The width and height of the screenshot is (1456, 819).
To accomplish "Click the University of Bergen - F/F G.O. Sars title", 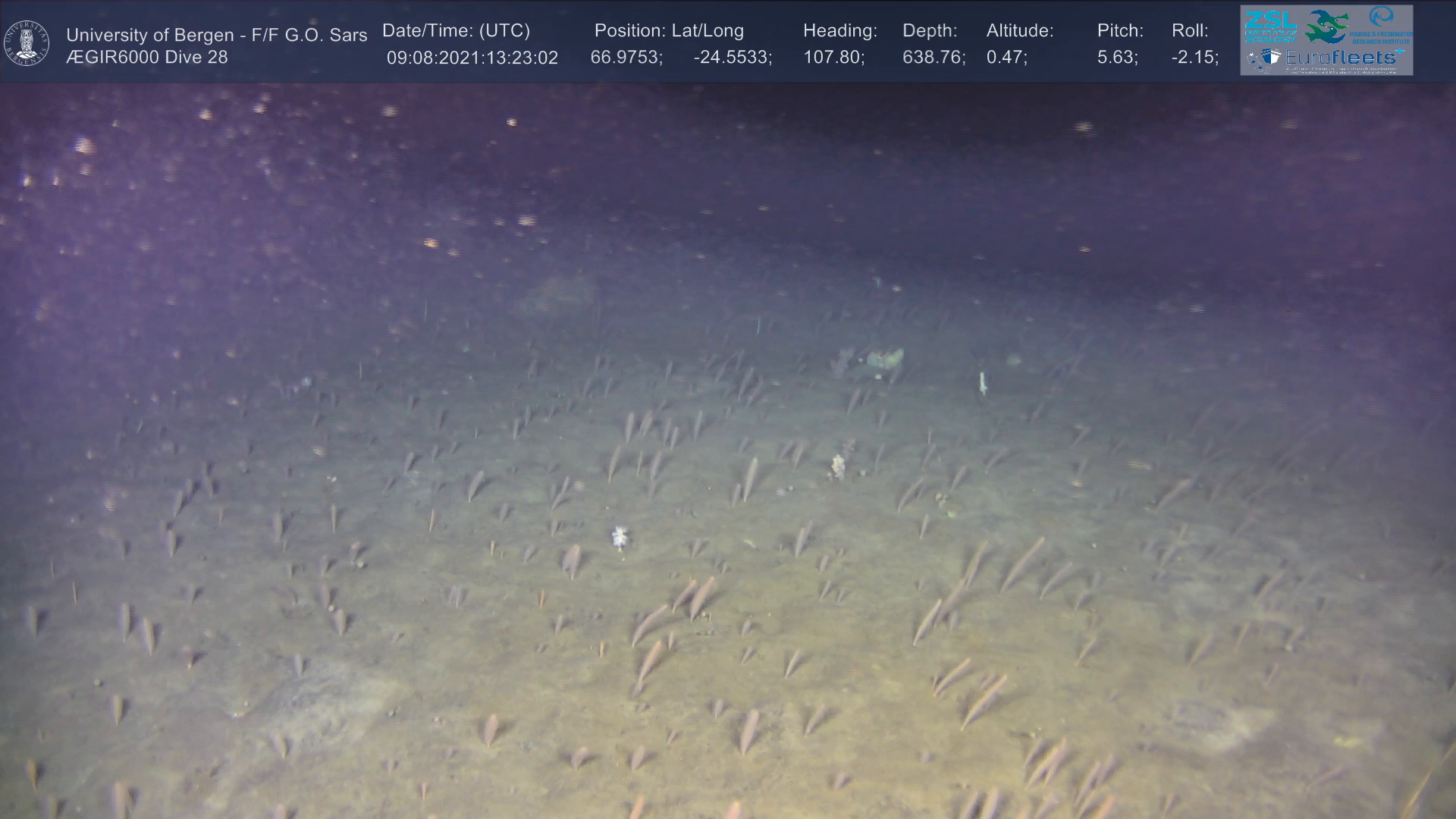I will (x=216, y=35).
